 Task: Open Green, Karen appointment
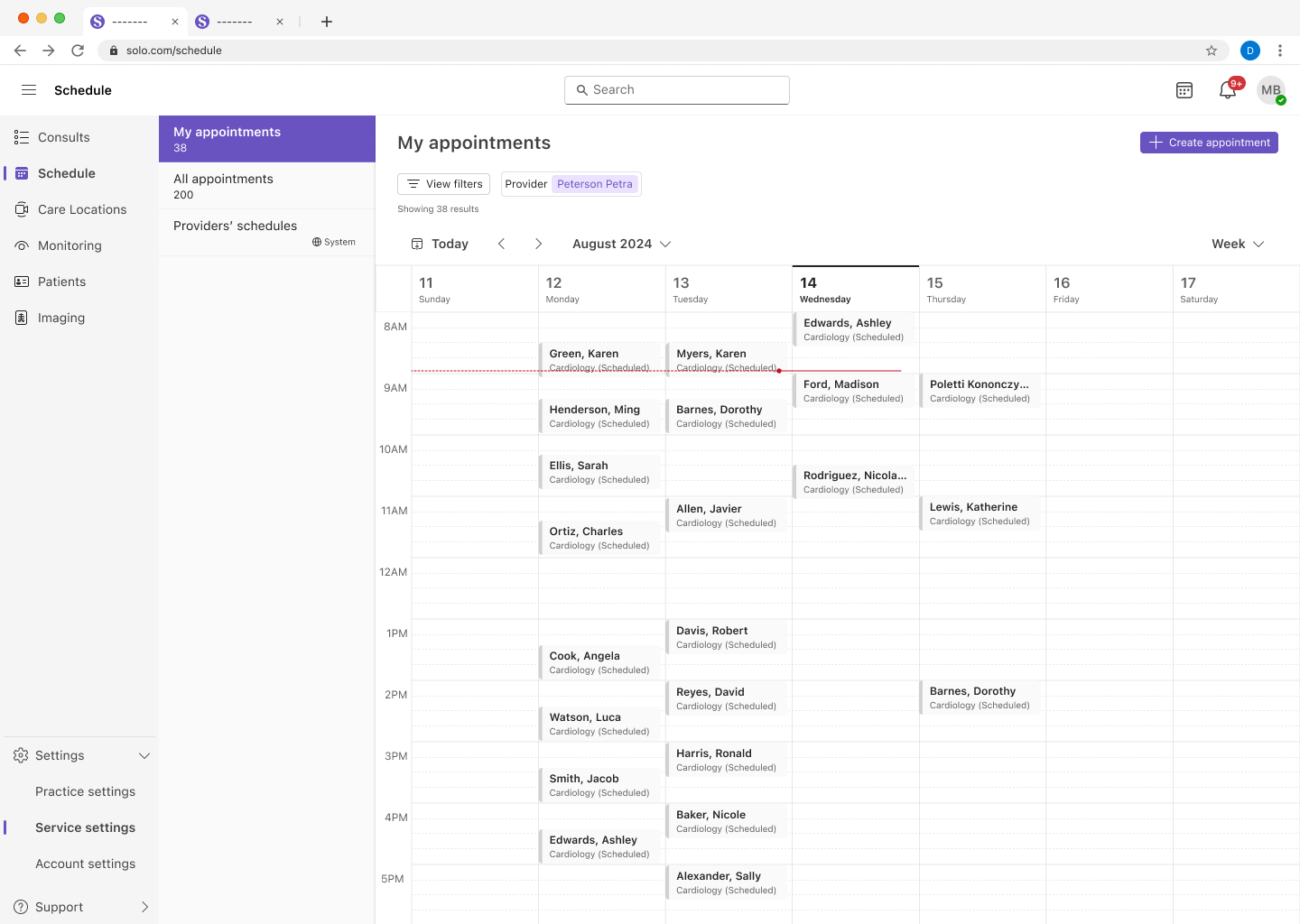tap(599, 358)
